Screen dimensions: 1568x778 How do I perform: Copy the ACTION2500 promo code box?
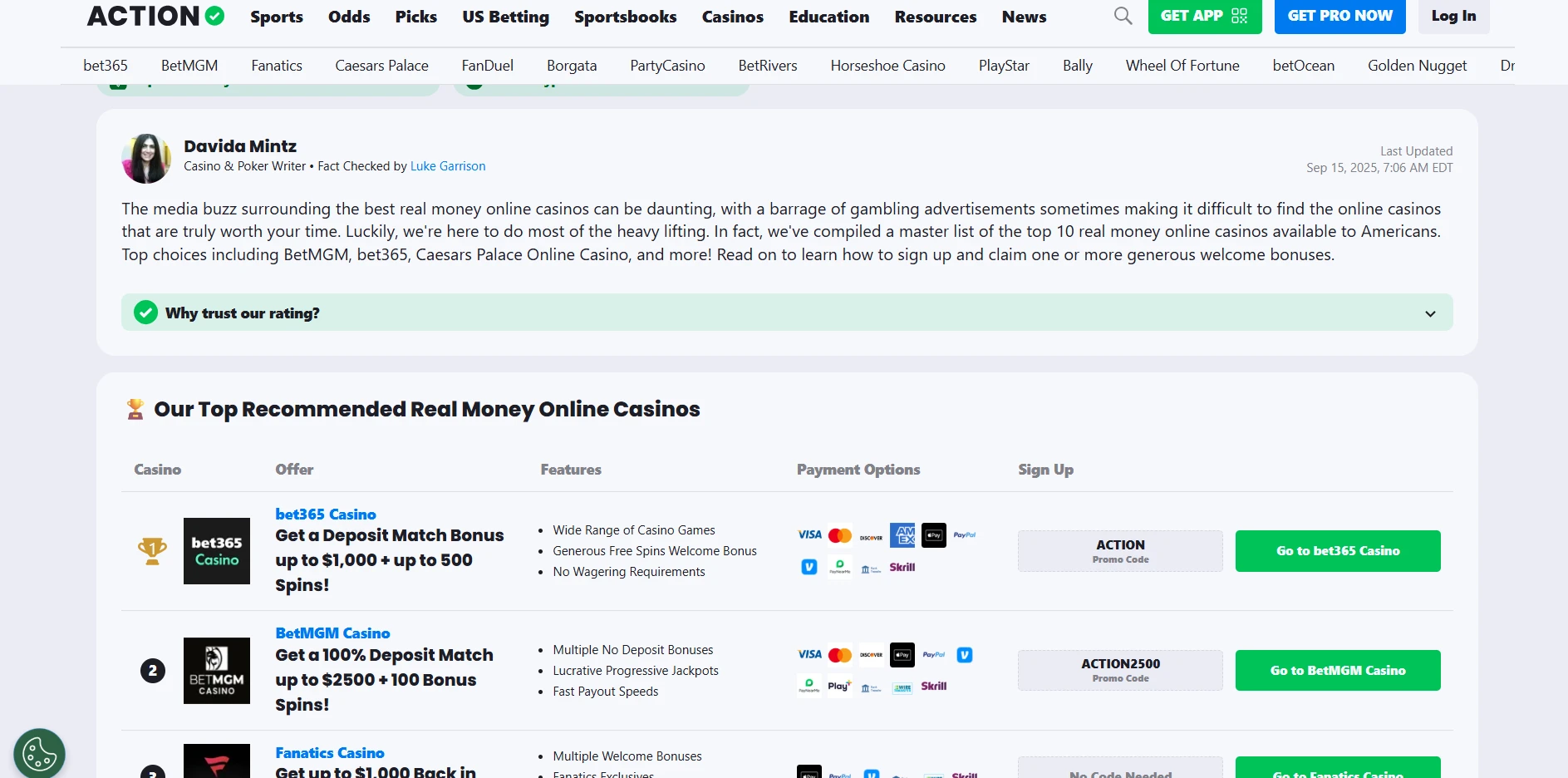click(x=1120, y=671)
